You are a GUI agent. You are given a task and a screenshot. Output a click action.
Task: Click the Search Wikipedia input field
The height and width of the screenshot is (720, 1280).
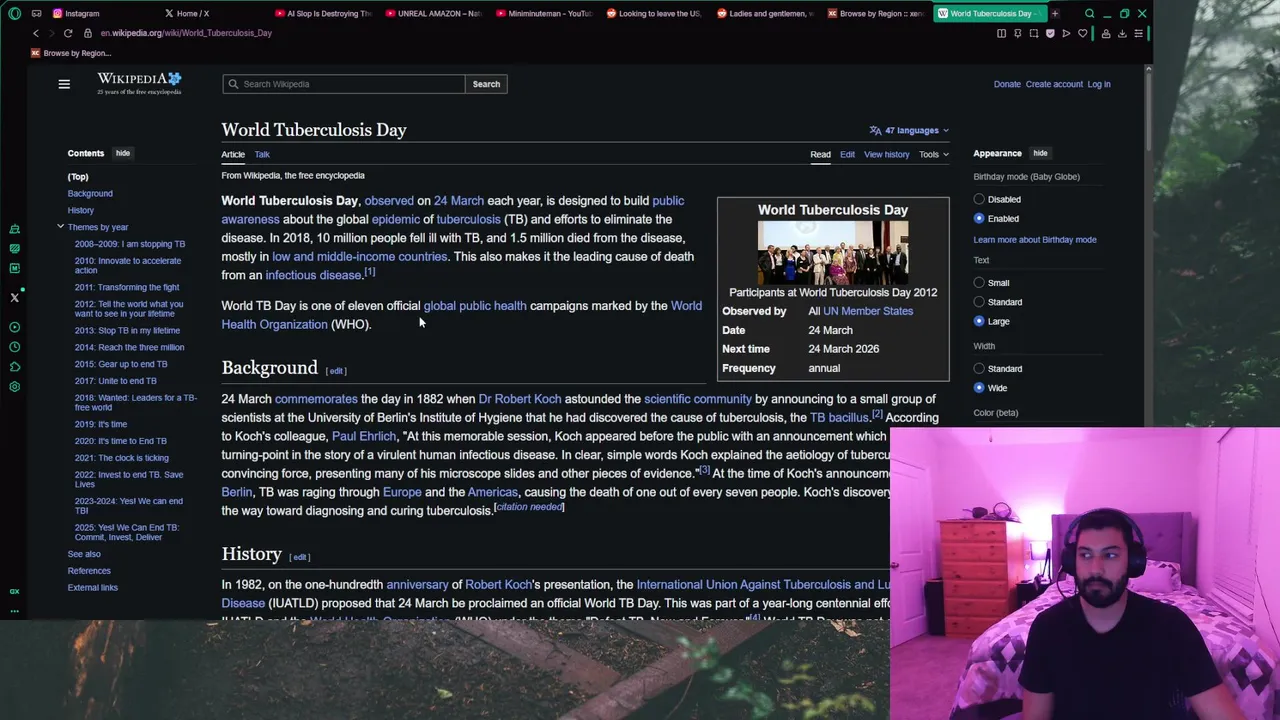tap(344, 84)
